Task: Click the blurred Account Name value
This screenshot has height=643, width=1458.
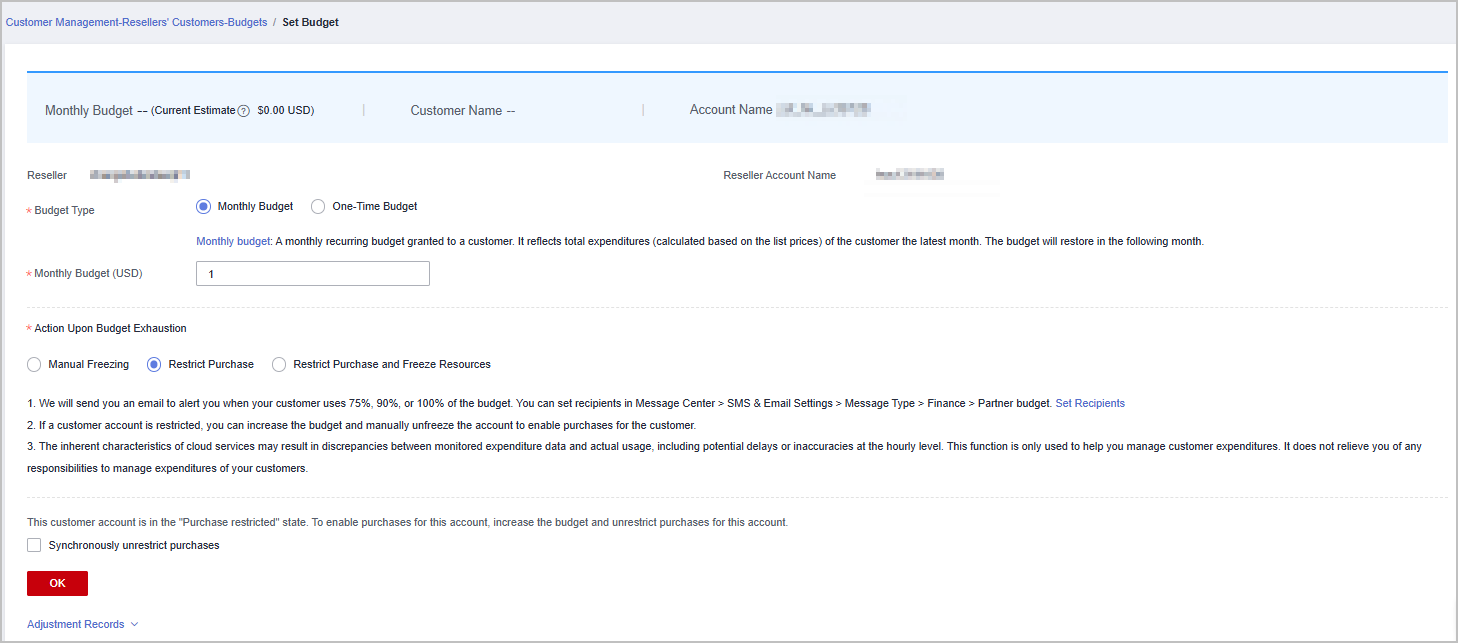Action: (x=824, y=110)
